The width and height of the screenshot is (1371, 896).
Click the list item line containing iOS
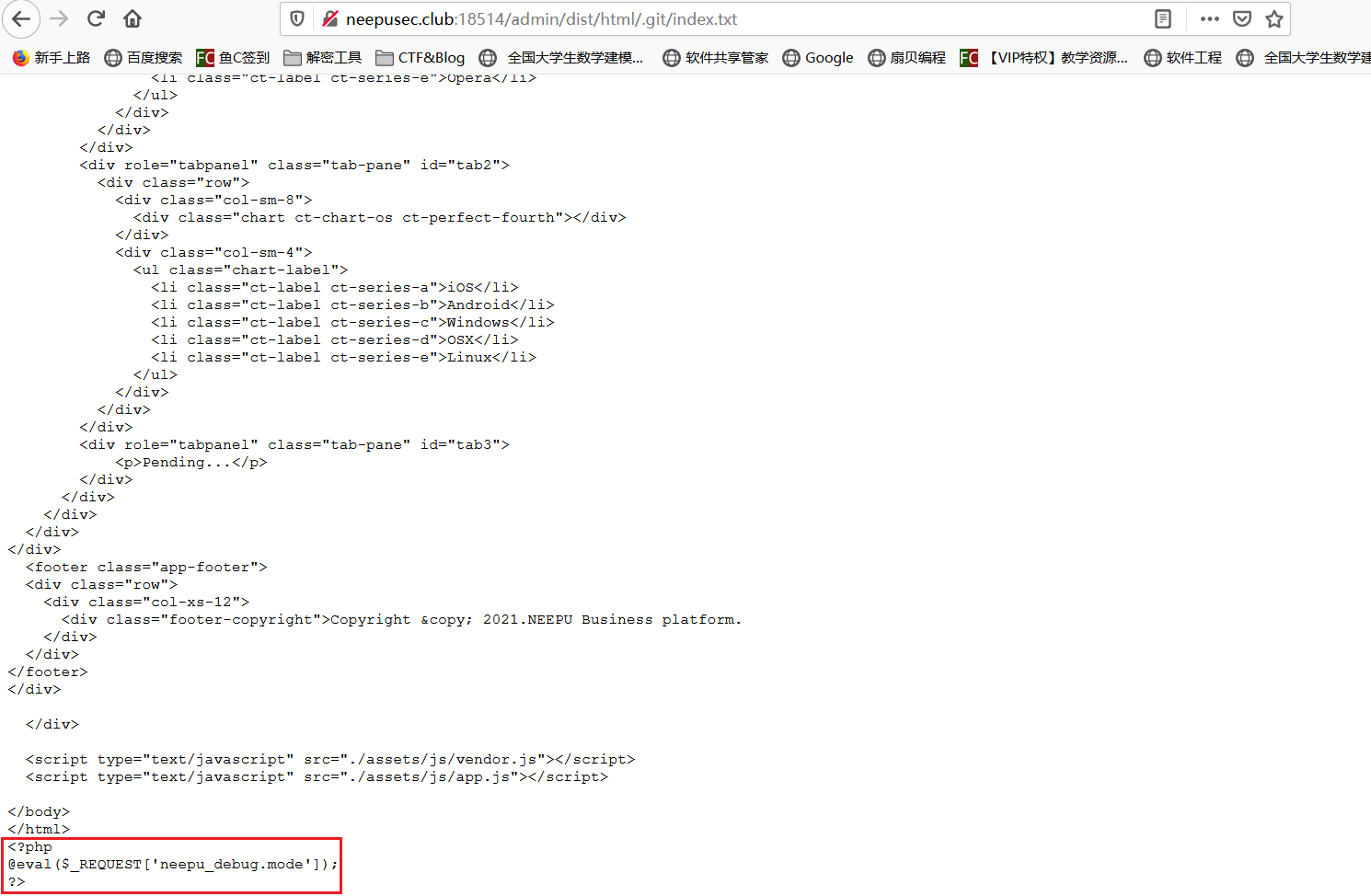click(x=335, y=288)
